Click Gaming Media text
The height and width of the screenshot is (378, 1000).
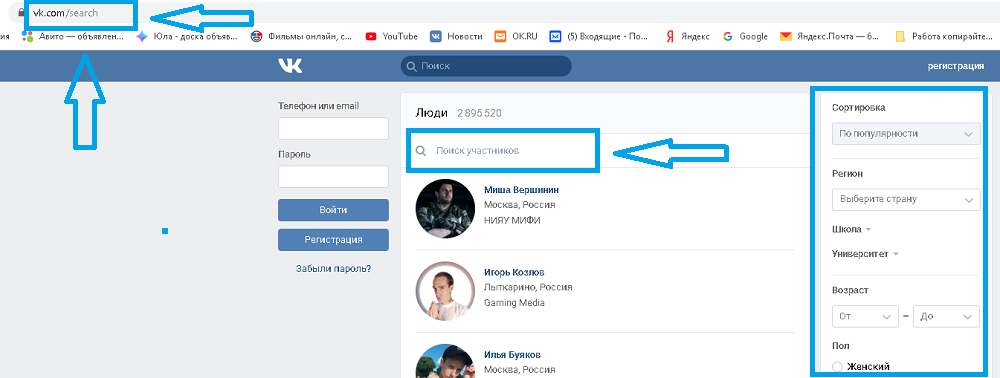click(514, 303)
